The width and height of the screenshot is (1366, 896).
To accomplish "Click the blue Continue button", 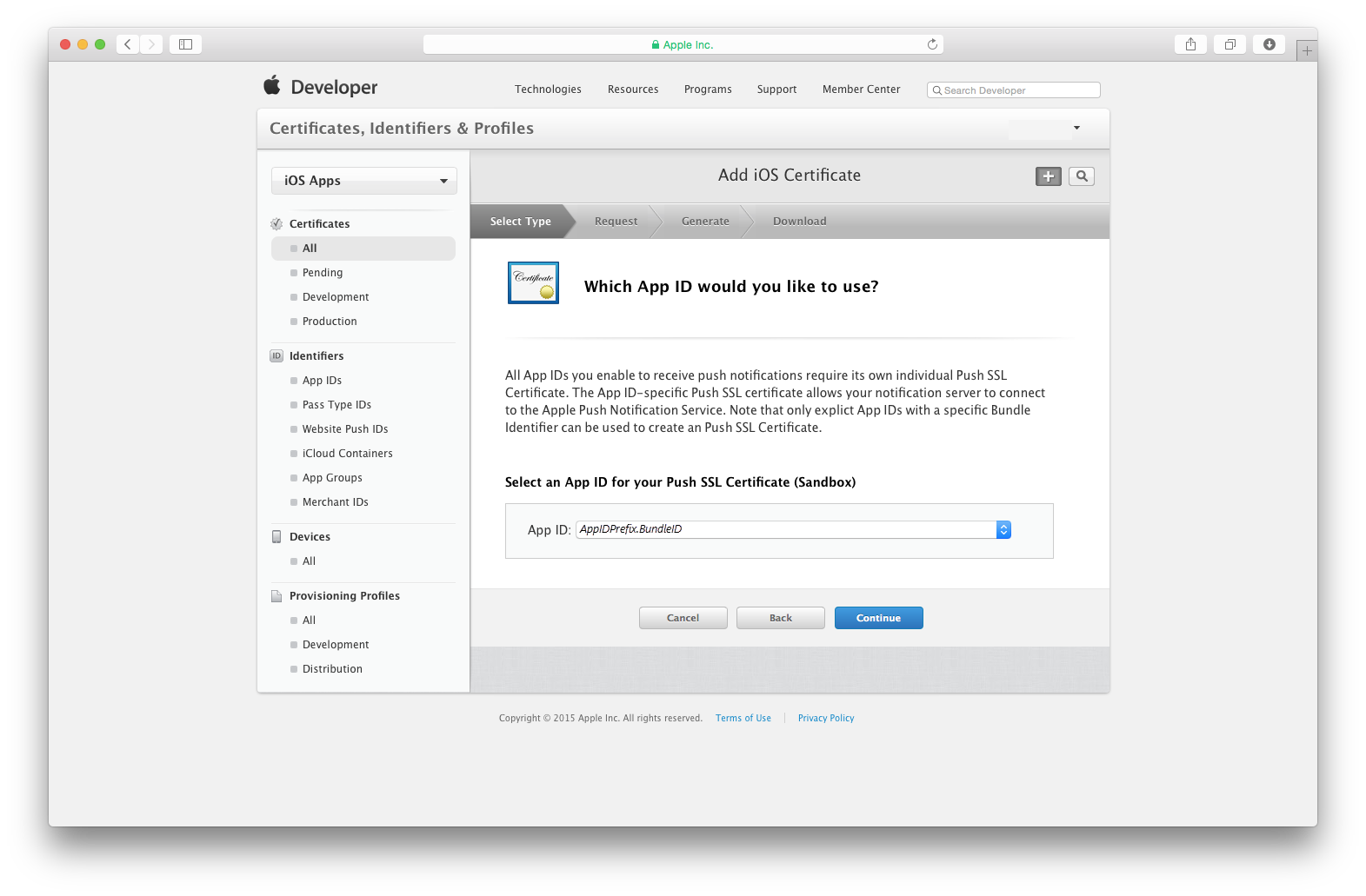I will click(878, 618).
